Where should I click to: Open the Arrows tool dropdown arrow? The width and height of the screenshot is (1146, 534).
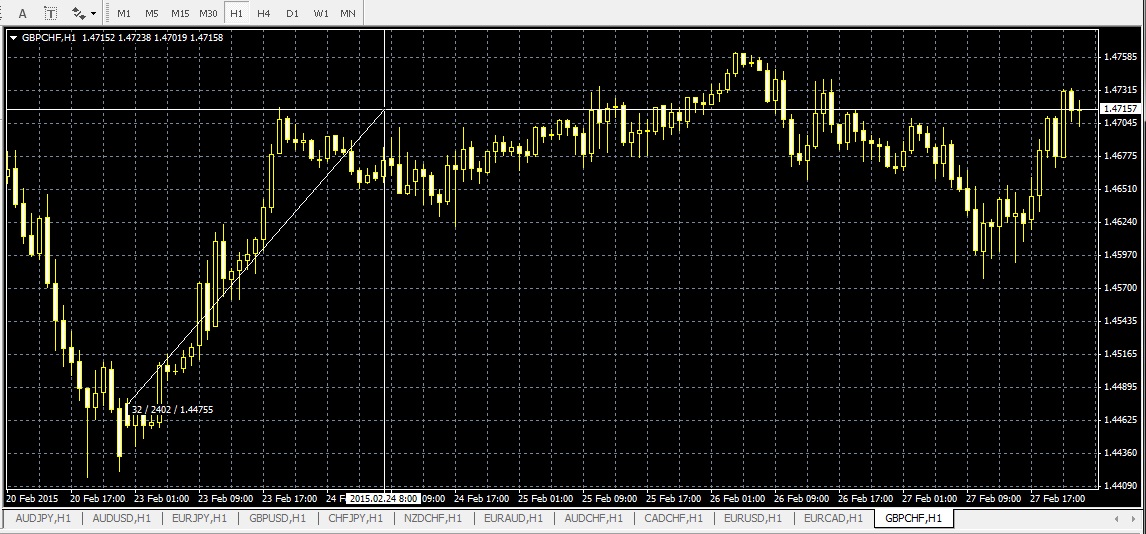point(94,13)
